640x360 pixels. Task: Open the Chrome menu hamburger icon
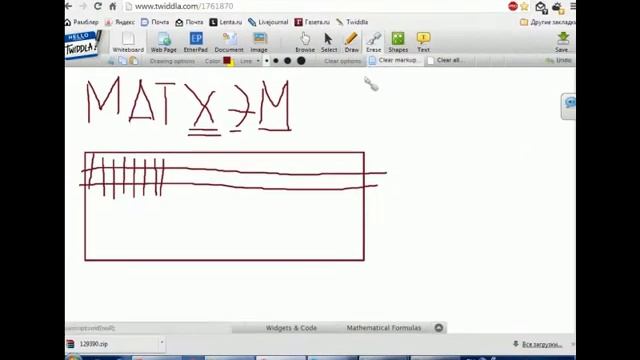(573, 6)
